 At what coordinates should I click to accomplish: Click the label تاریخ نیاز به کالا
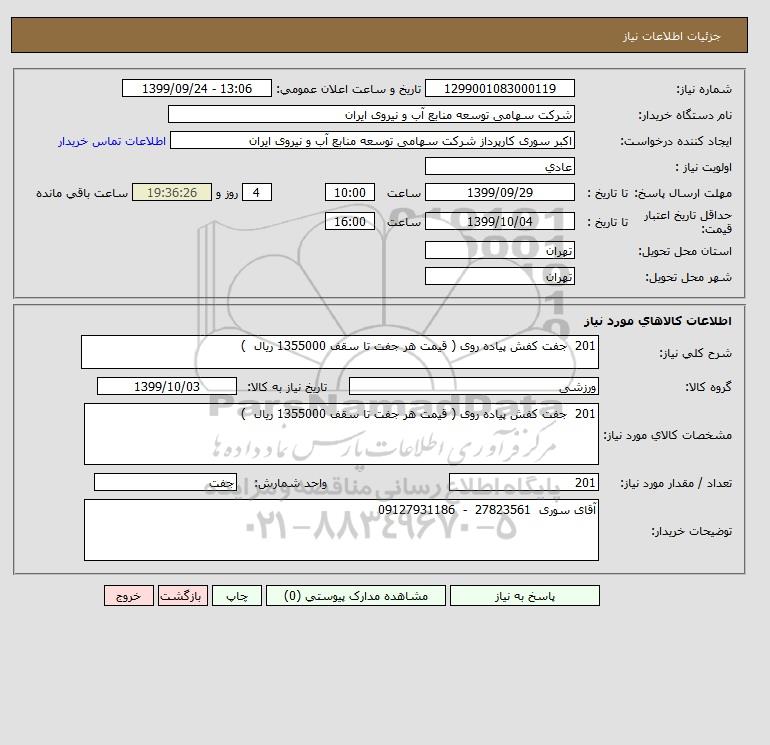287,387
